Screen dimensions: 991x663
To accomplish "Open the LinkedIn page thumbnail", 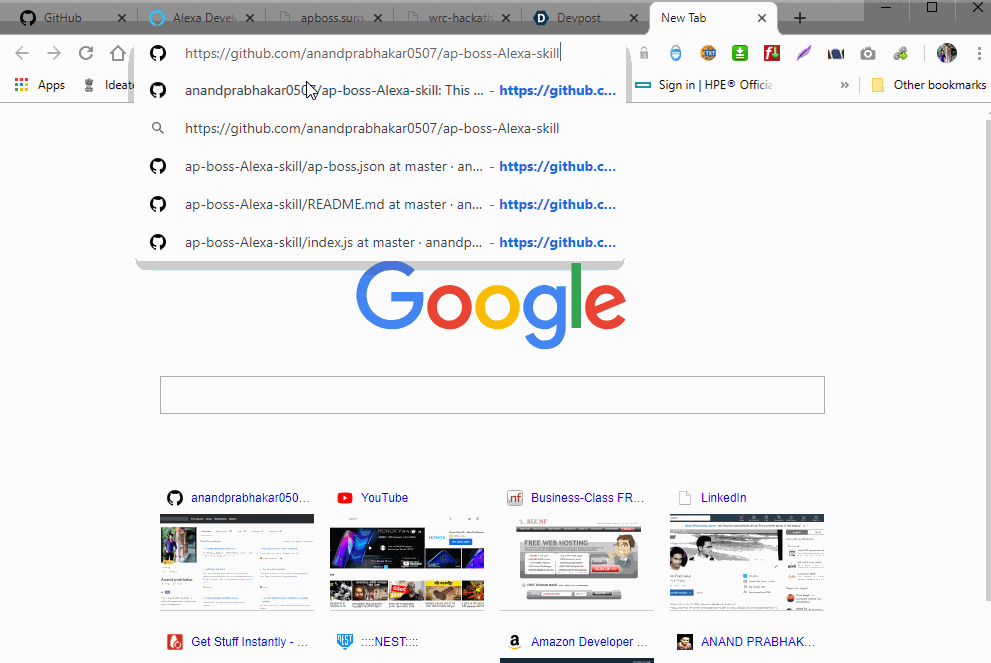I will 747,562.
